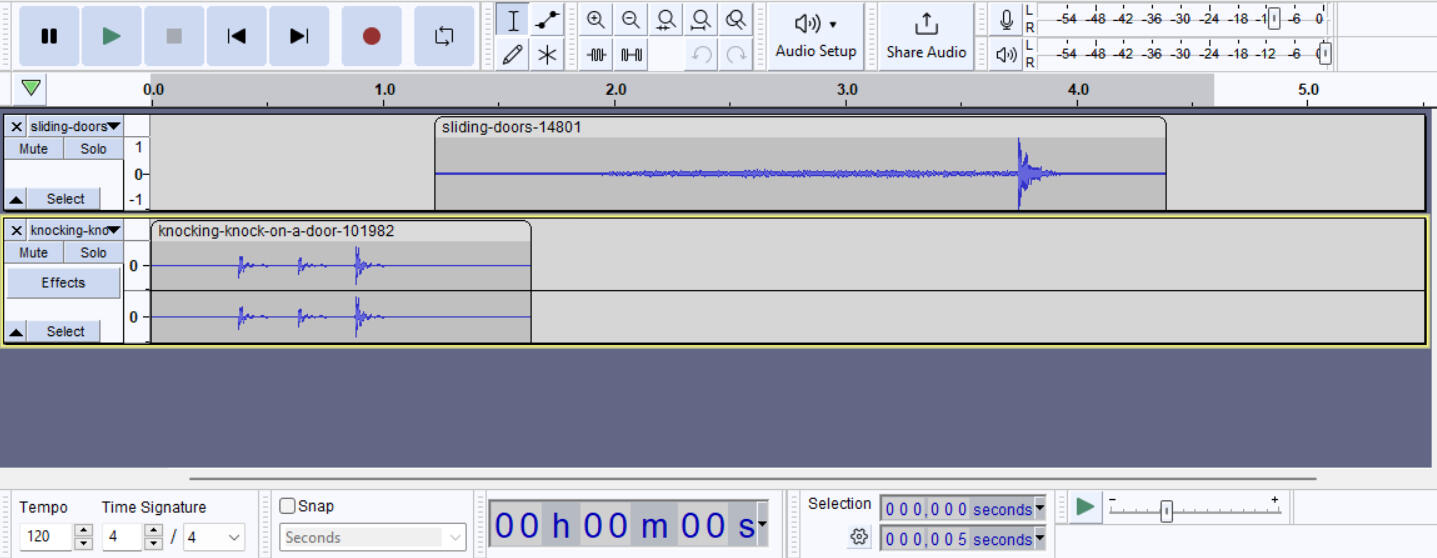Click Effects button on knocking track
Image resolution: width=1437 pixels, height=558 pixels.
(x=63, y=283)
